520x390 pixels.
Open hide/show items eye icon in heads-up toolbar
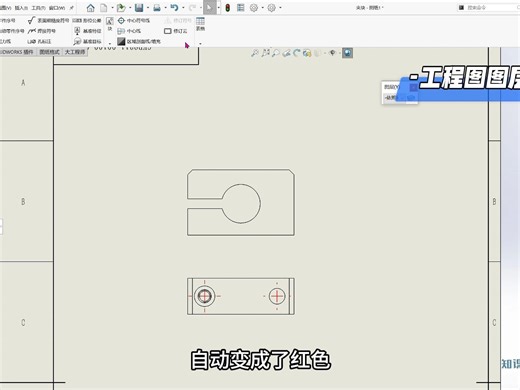332,53
